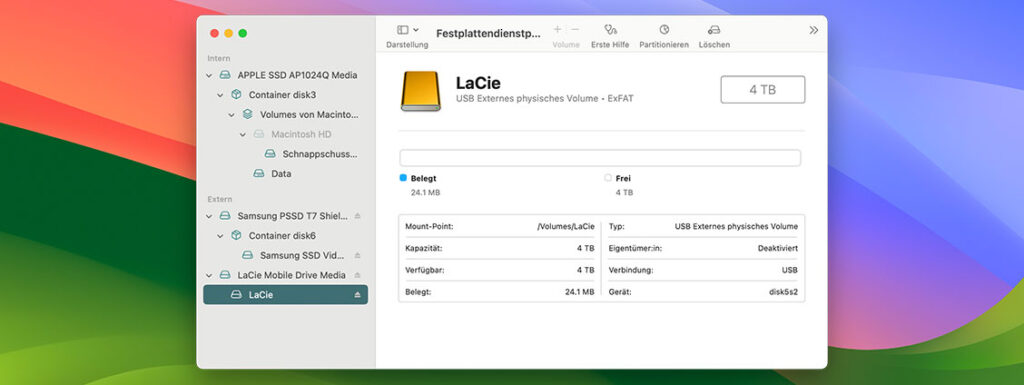Click the blue Belegt legend swatch
Screen dimensions: 1024x385
(x=403, y=177)
